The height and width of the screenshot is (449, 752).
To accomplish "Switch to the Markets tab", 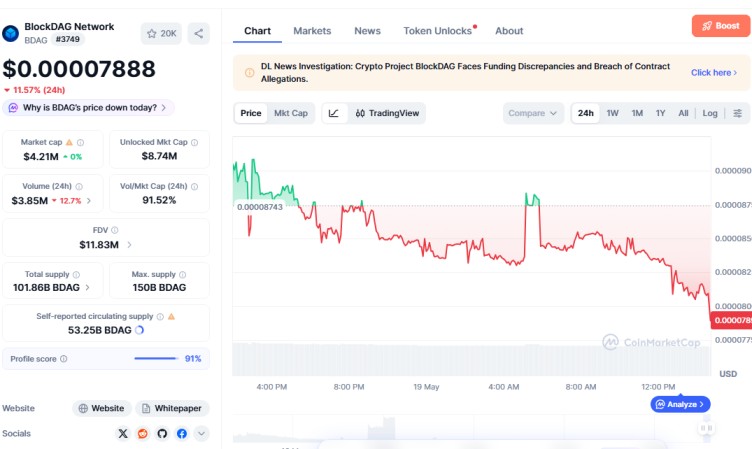I will click(x=312, y=31).
